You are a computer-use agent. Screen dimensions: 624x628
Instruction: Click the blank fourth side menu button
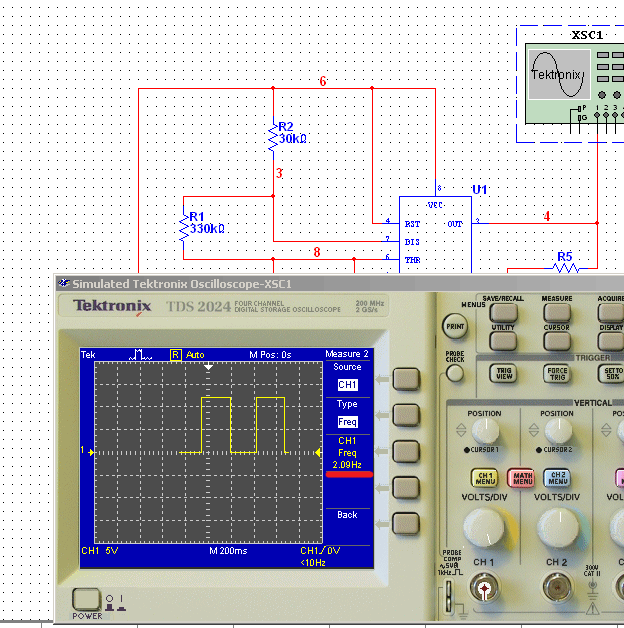click(406, 487)
